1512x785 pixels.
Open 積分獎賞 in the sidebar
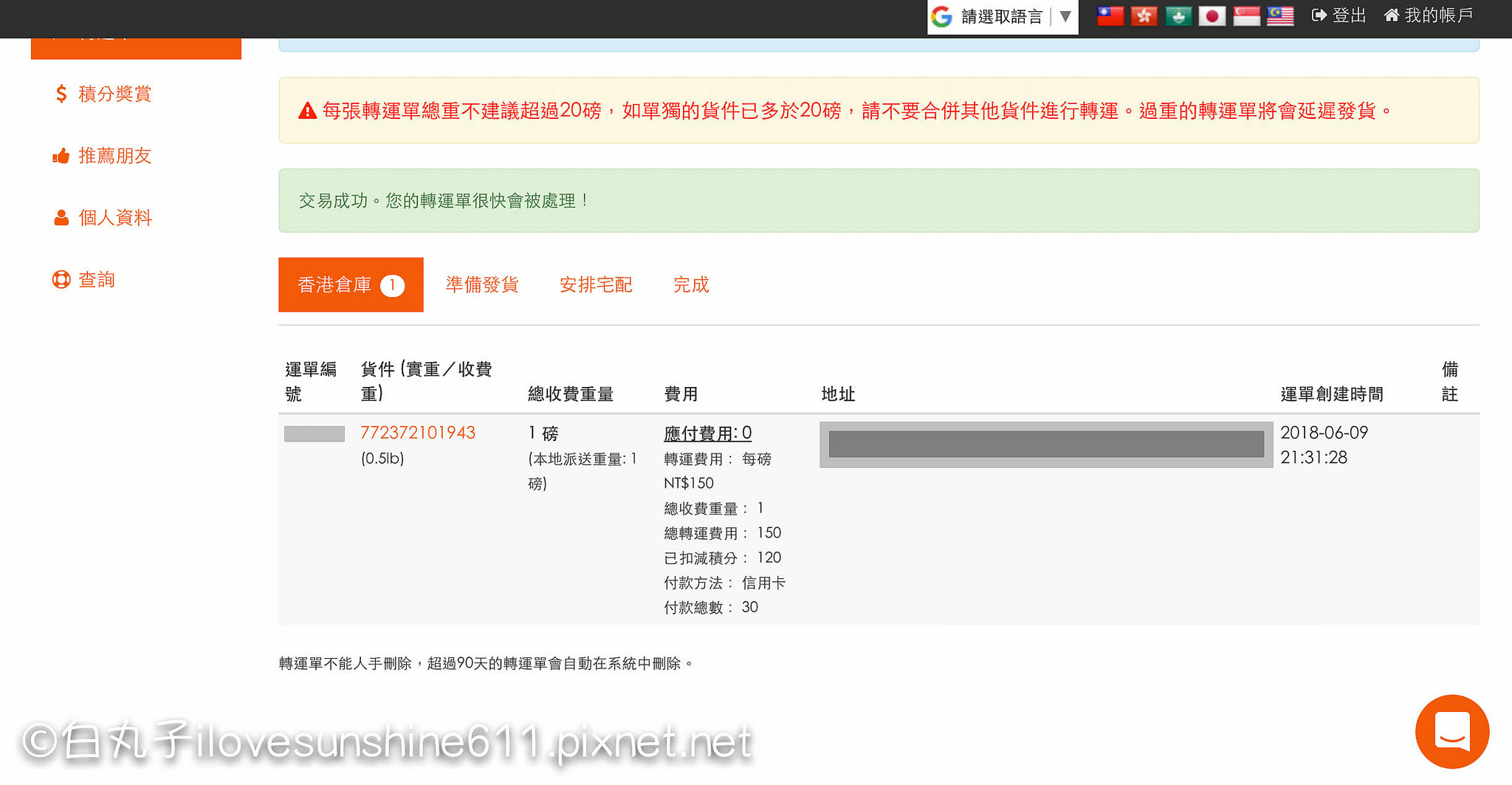114,94
